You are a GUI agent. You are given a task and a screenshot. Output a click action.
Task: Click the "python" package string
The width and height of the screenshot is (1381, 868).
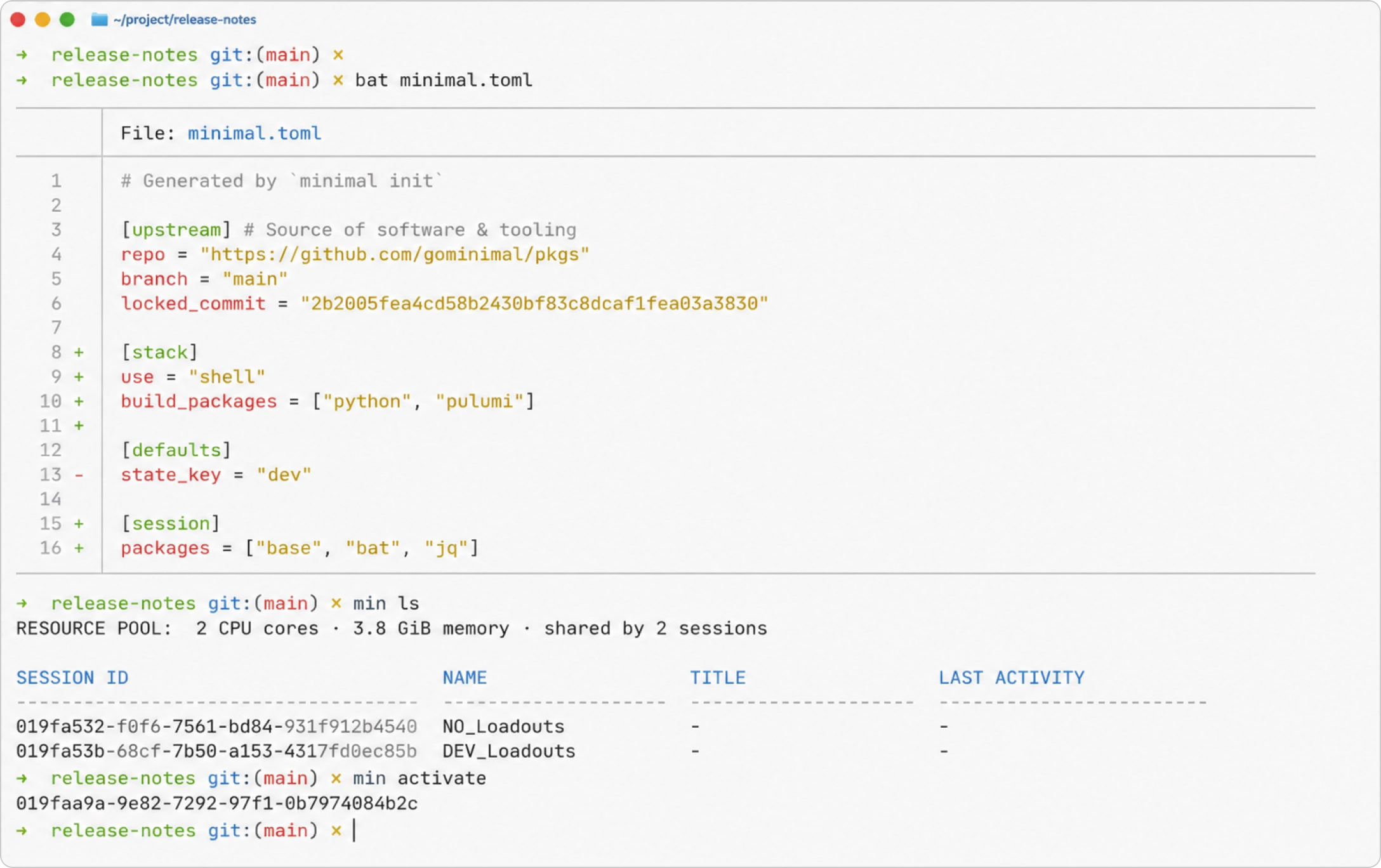pyautogui.click(x=367, y=402)
